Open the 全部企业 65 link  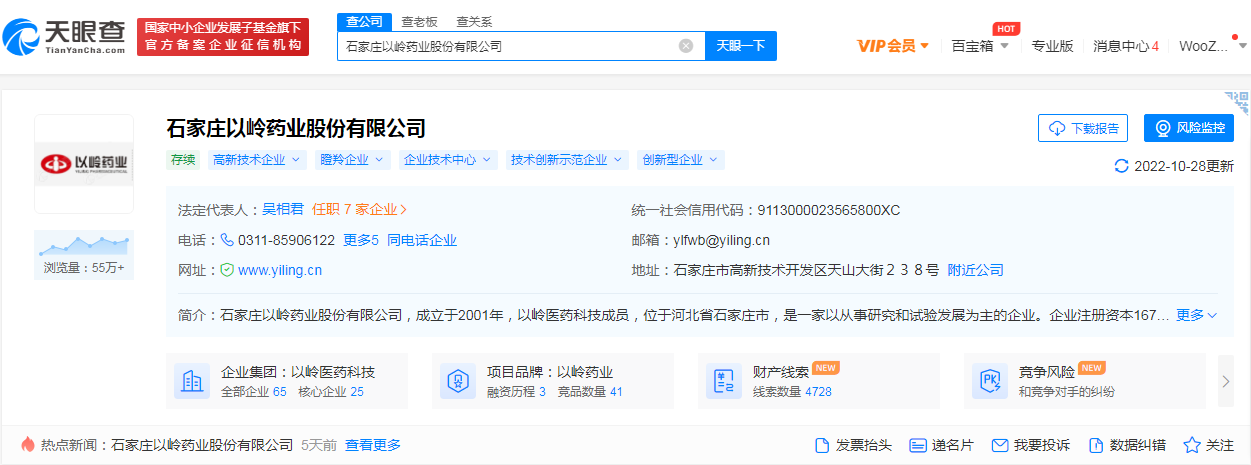pos(254,392)
